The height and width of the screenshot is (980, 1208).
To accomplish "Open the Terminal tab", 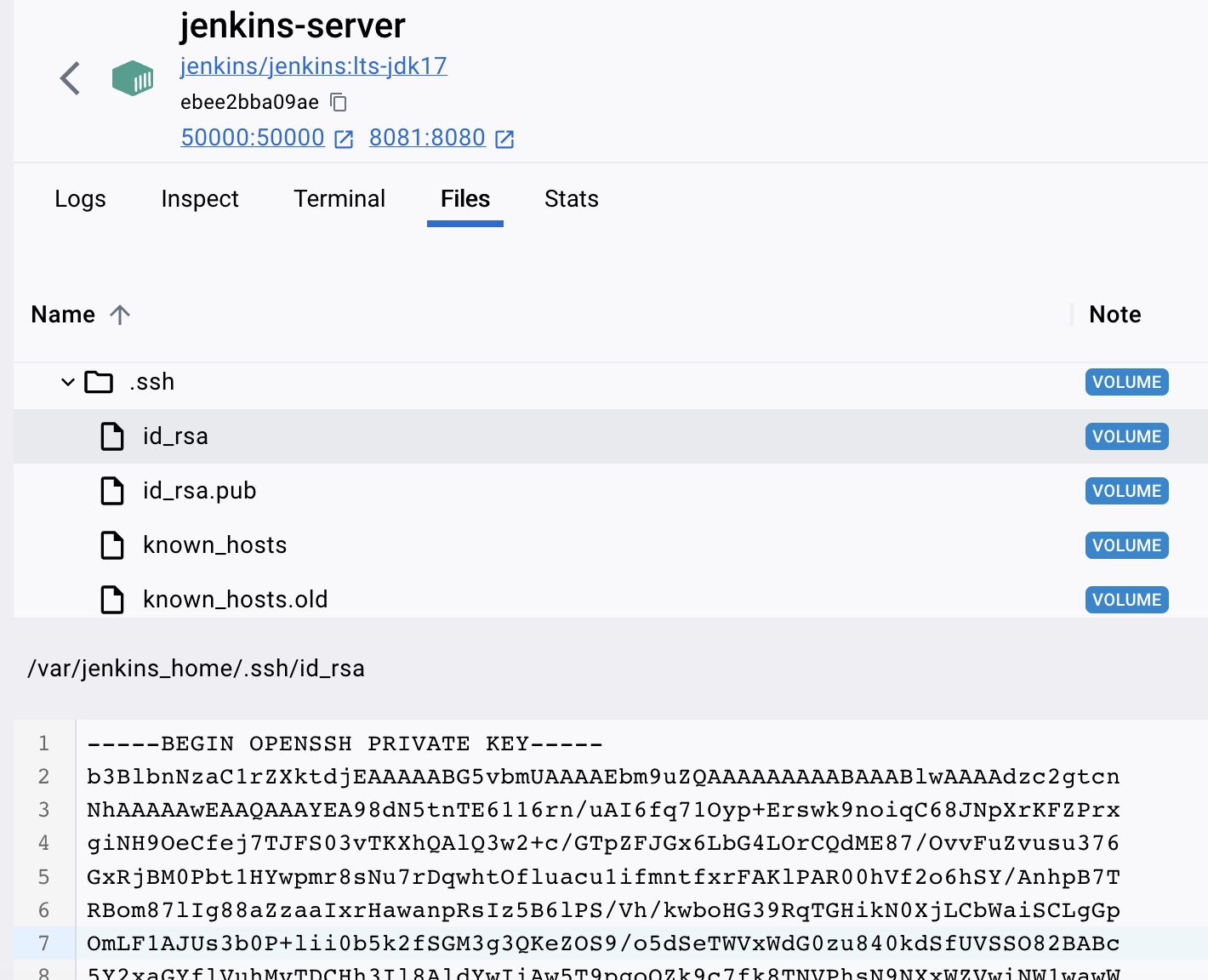I will [339, 199].
